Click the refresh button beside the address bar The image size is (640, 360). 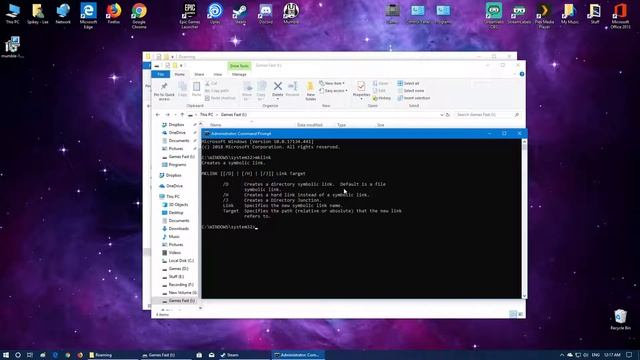(x=448, y=115)
